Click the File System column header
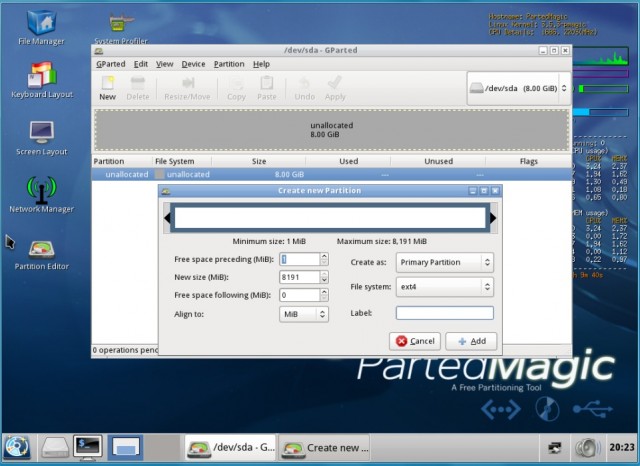The height and width of the screenshot is (466, 640). tap(182, 161)
